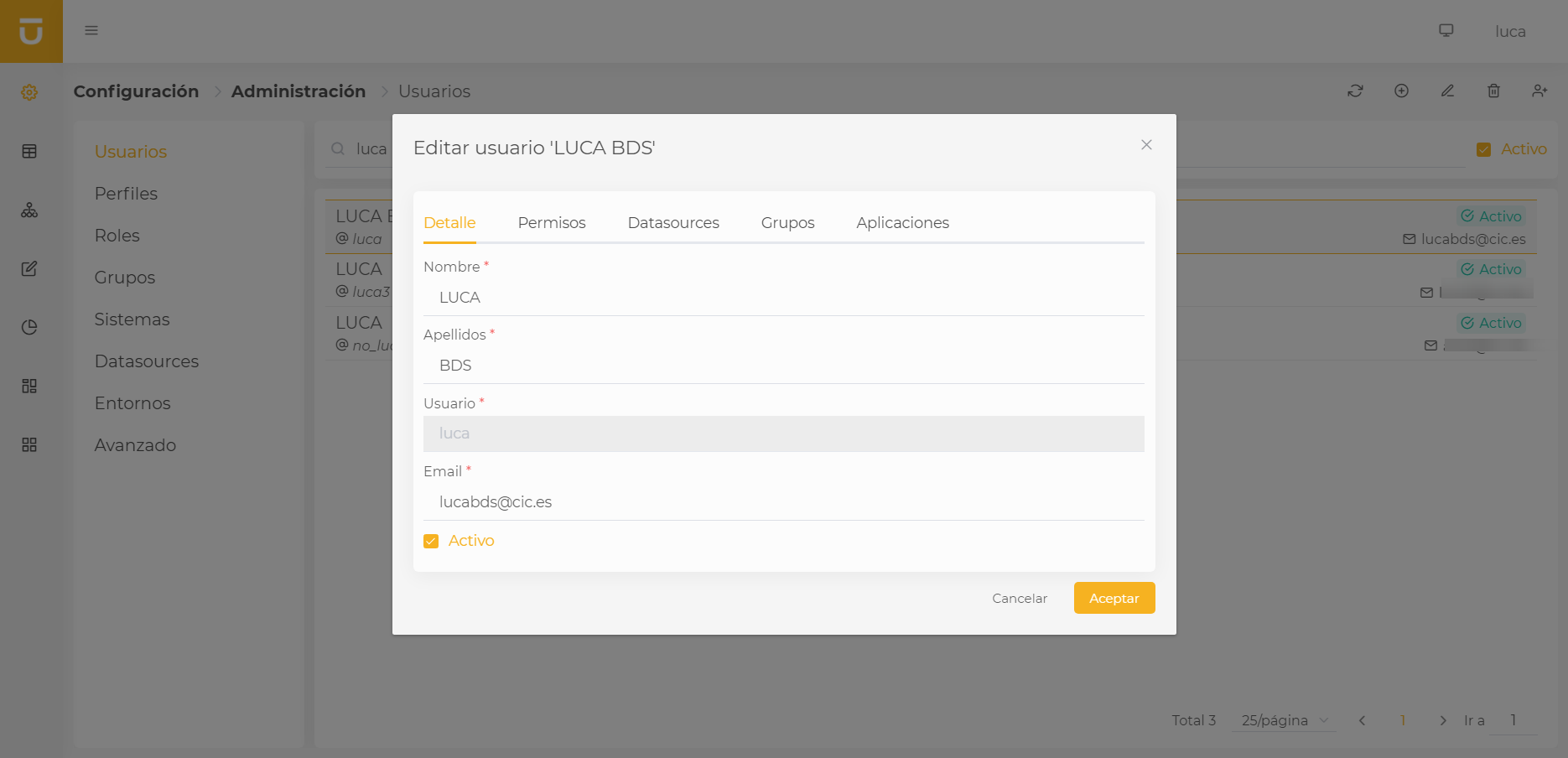
Task: Switch to the Permisos tab
Action: pos(551,223)
